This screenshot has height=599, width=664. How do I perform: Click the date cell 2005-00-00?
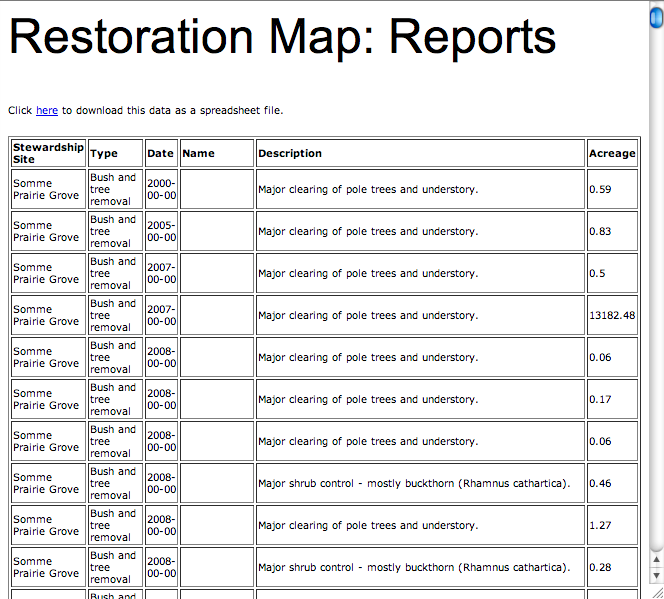click(161, 231)
